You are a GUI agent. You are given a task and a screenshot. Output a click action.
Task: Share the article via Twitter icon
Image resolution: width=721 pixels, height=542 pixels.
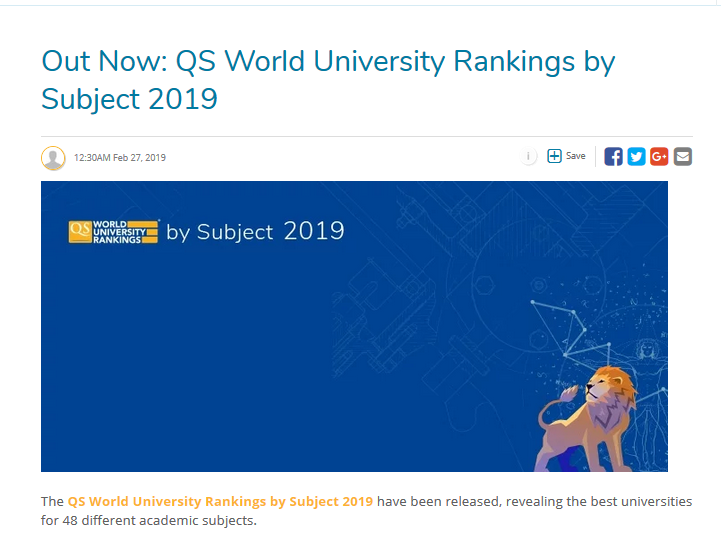tap(636, 157)
